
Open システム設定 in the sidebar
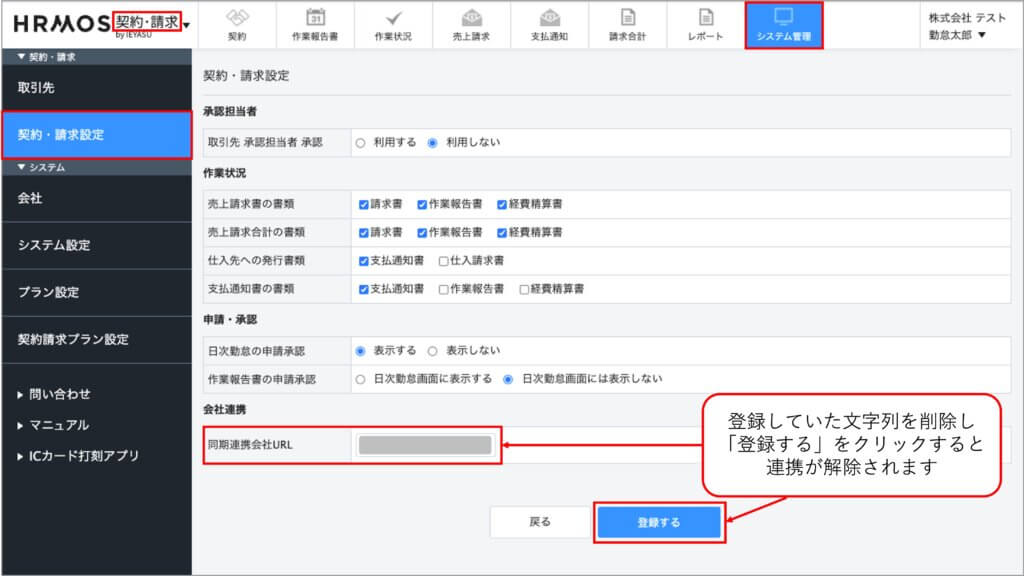pyautogui.click(x=61, y=245)
